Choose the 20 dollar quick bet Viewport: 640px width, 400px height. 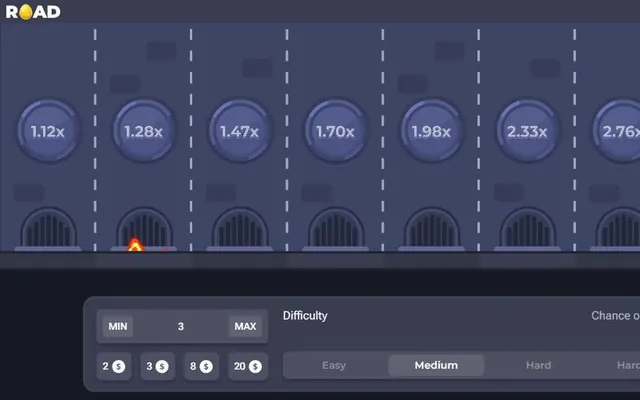(248, 366)
